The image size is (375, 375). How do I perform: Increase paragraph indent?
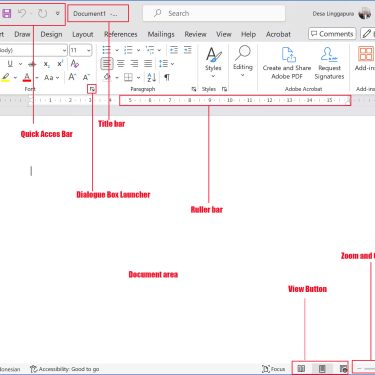tap(188, 50)
